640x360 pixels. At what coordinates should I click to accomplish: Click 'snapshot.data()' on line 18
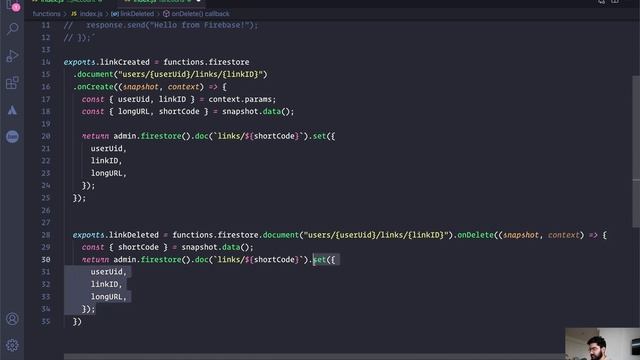256,111
